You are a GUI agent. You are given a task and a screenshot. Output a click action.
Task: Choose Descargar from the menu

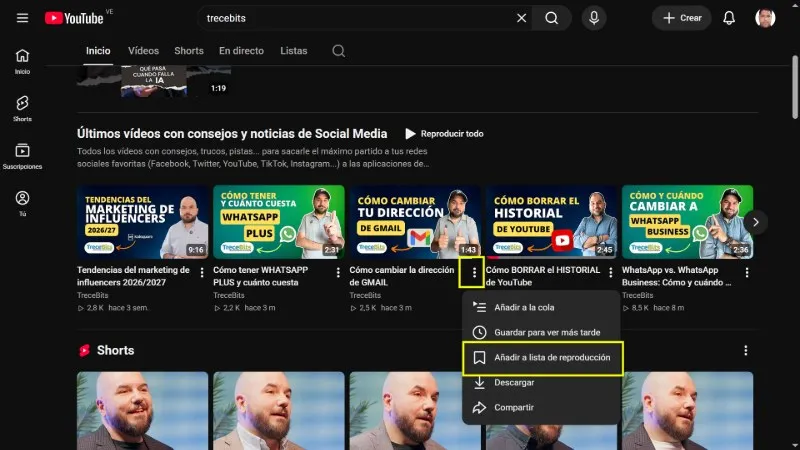pyautogui.click(x=541, y=382)
